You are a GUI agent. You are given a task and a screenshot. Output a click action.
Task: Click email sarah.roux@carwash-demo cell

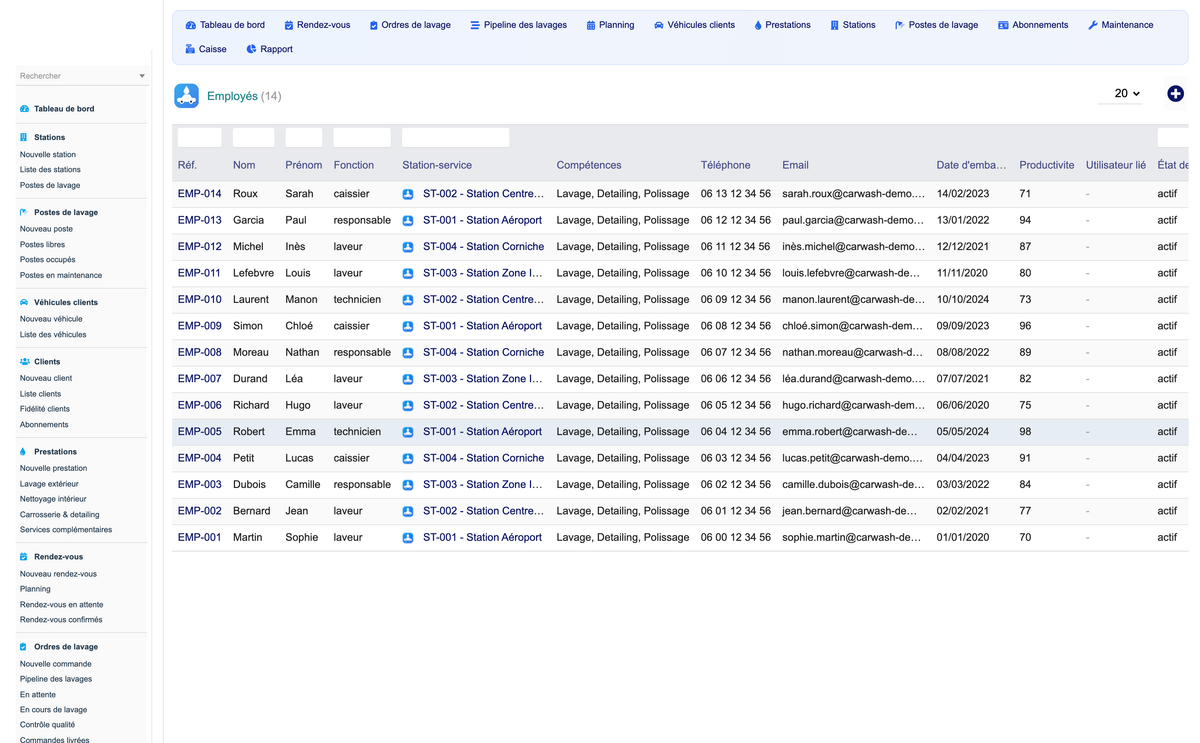[x=853, y=194]
